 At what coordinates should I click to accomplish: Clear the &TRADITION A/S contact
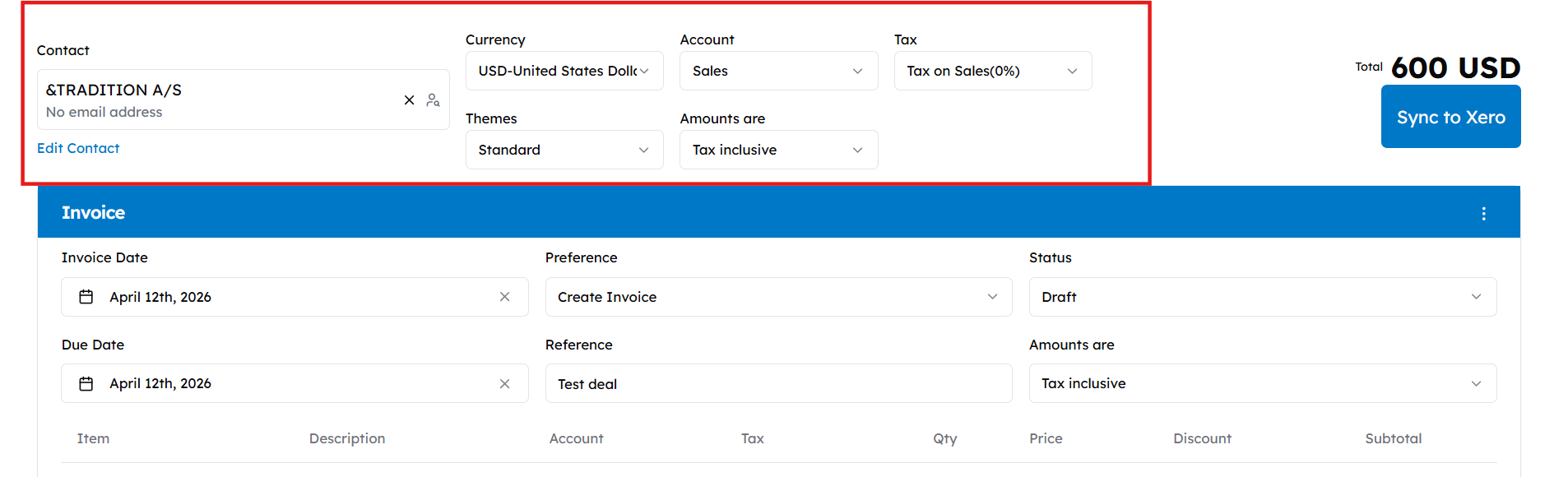tap(409, 100)
